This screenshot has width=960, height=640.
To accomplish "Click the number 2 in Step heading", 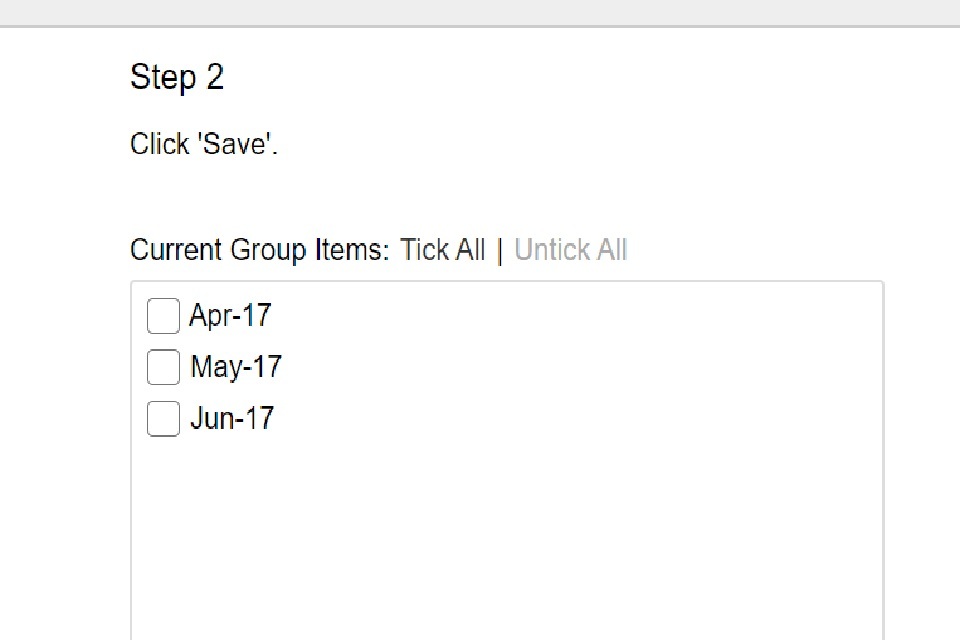I will click(x=215, y=77).
